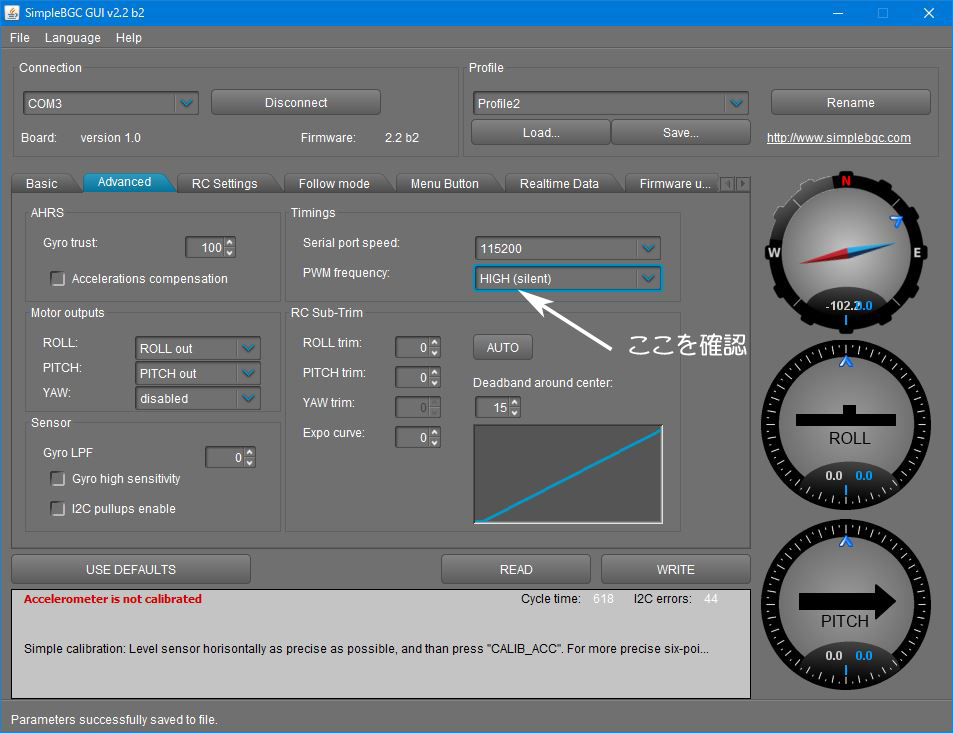Decrease PITCH trim value
Viewport: 953px width, 733px height.
(435, 382)
